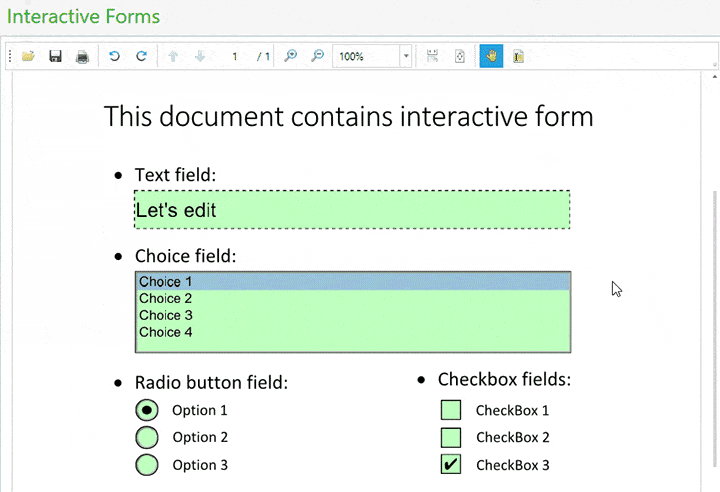Fit the full page icon
720x492 pixels.
point(460,57)
